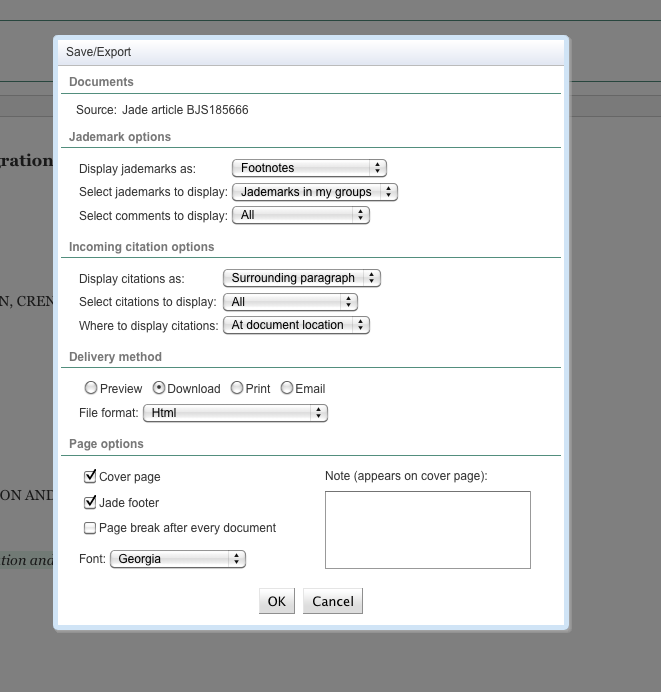This screenshot has height=692, width=661.
Task: Select the Preview delivery method
Action: pos(91,388)
